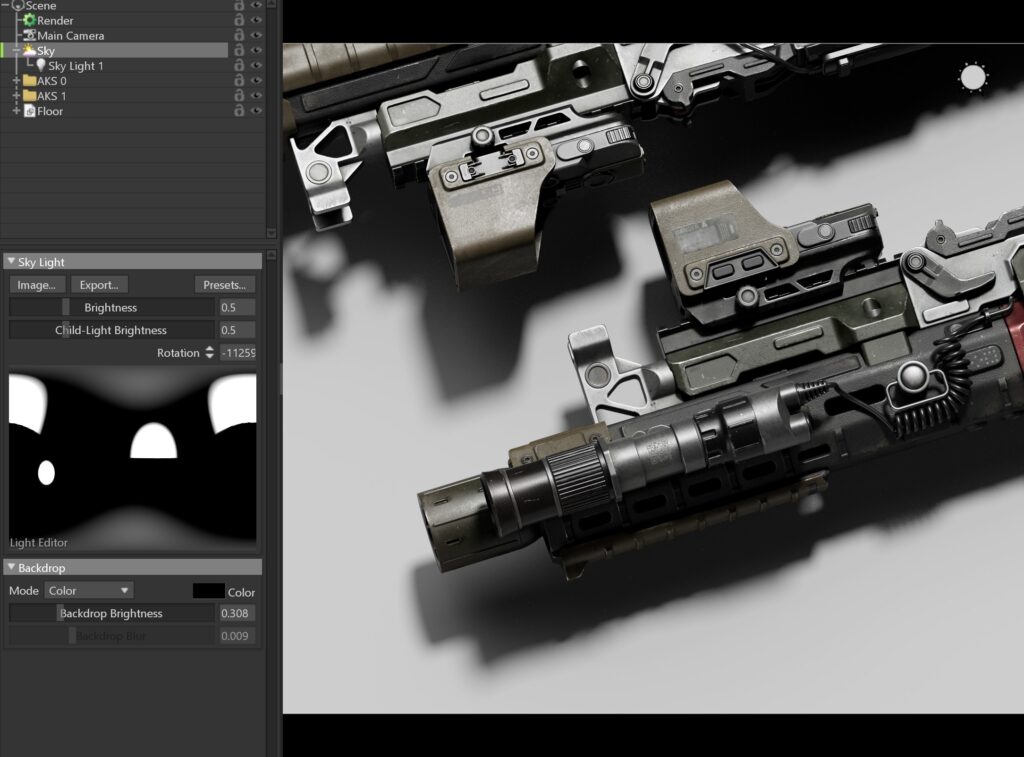Select the AKS 1 label

click(x=52, y=96)
